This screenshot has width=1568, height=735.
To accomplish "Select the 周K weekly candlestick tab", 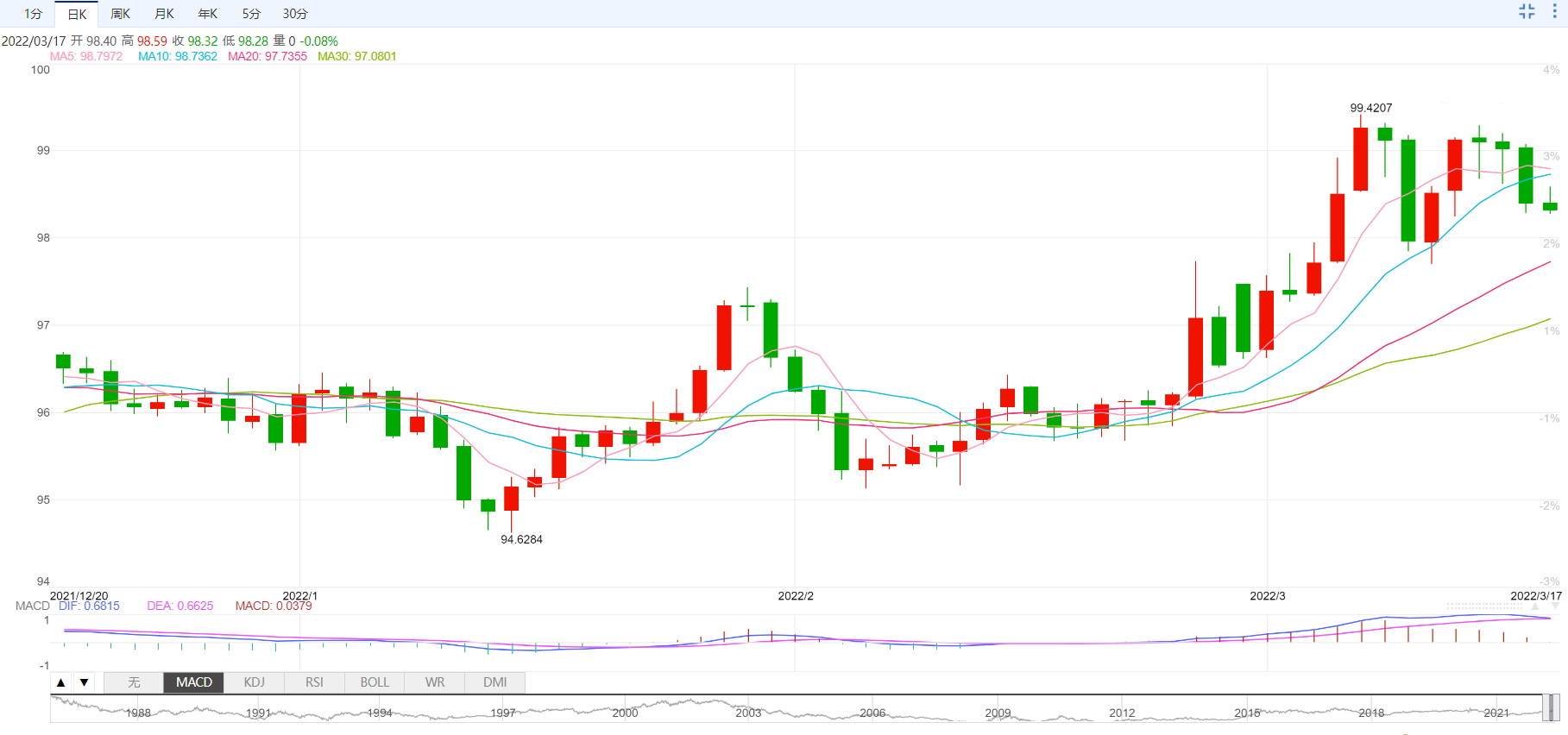I will (120, 14).
